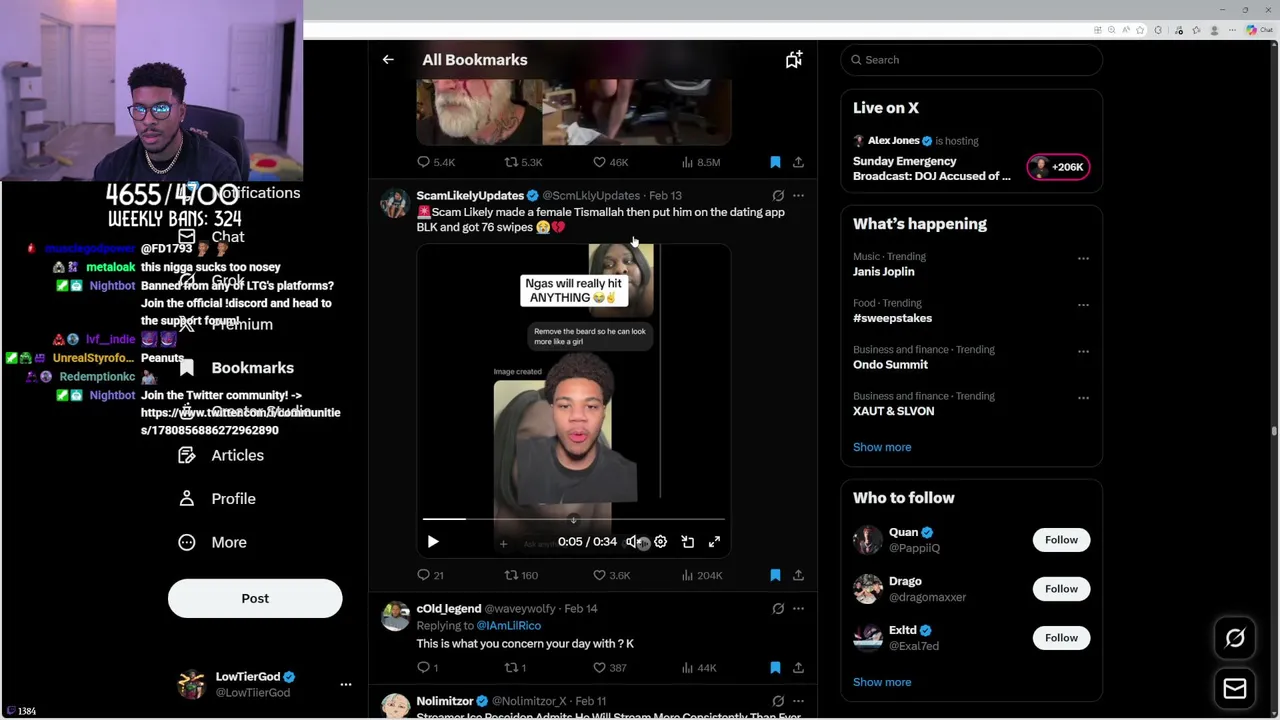Toggle picture-in-picture for the video
Viewport: 1280px width, 720px height.
point(688,542)
